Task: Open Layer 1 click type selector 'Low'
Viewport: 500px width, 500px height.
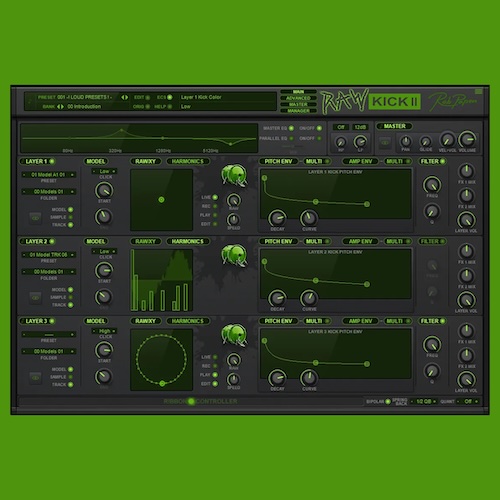Action: click(x=104, y=171)
